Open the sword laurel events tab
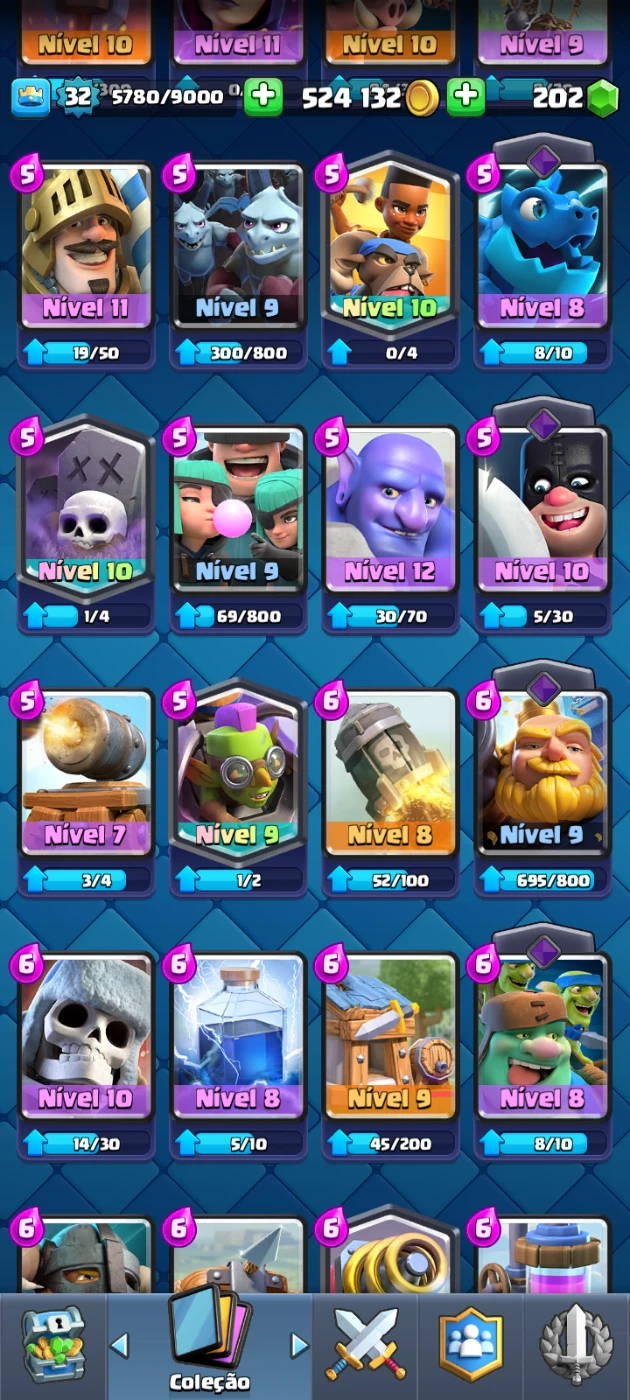630x1400 pixels. 576,1345
